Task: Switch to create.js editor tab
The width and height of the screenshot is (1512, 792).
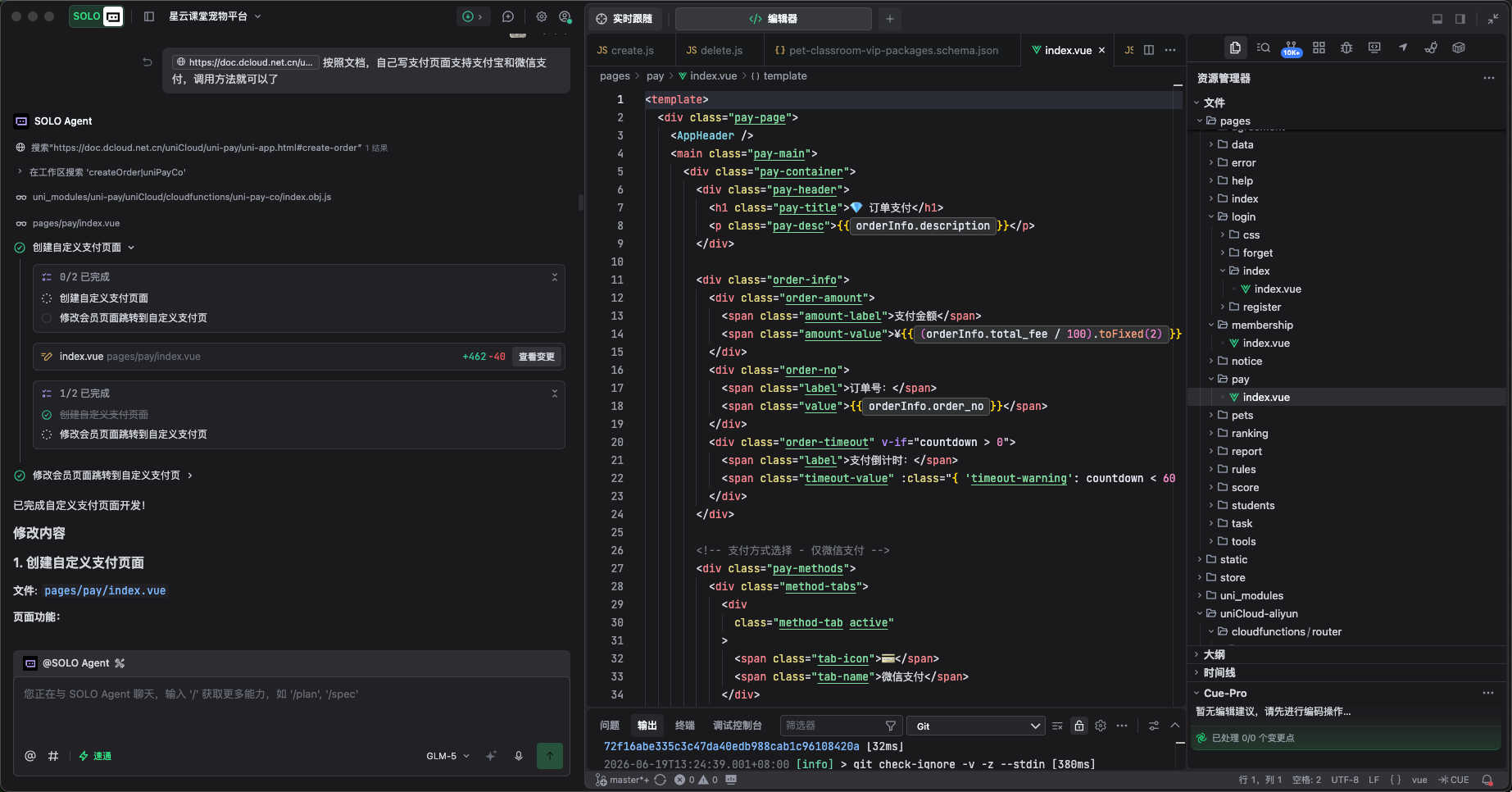Action: (625, 50)
